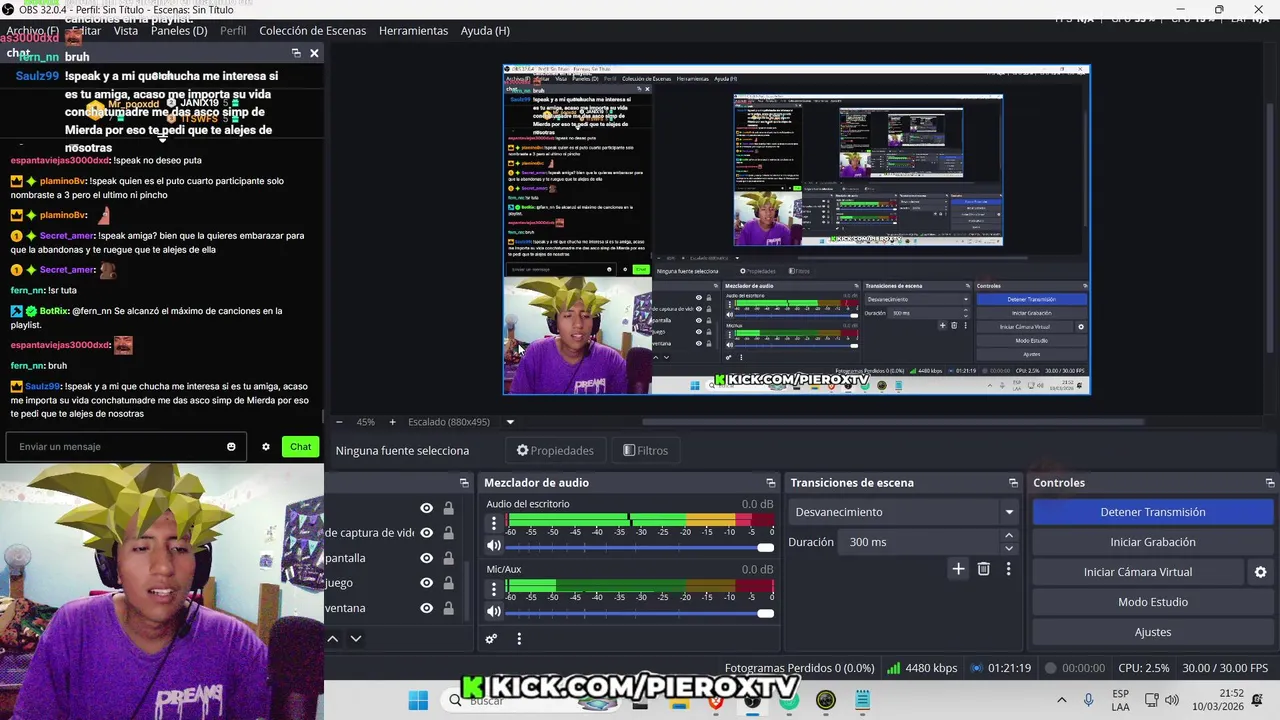
Task: Move selected source up
Action: (333, 639)
